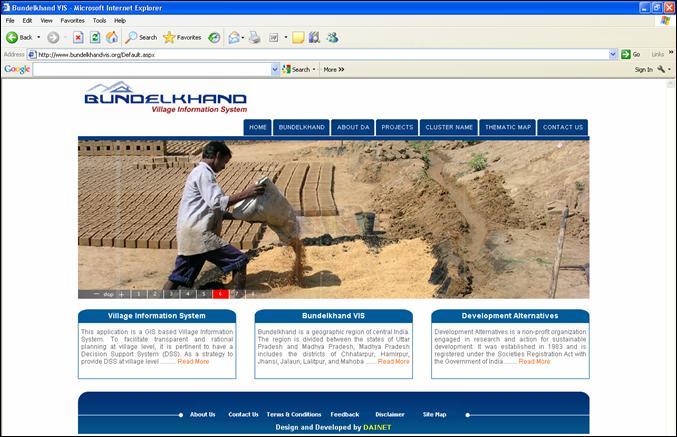The image size is (677, 437).
Task: Jump to slide 1 in slideshow
Action: tap(139, 294)
